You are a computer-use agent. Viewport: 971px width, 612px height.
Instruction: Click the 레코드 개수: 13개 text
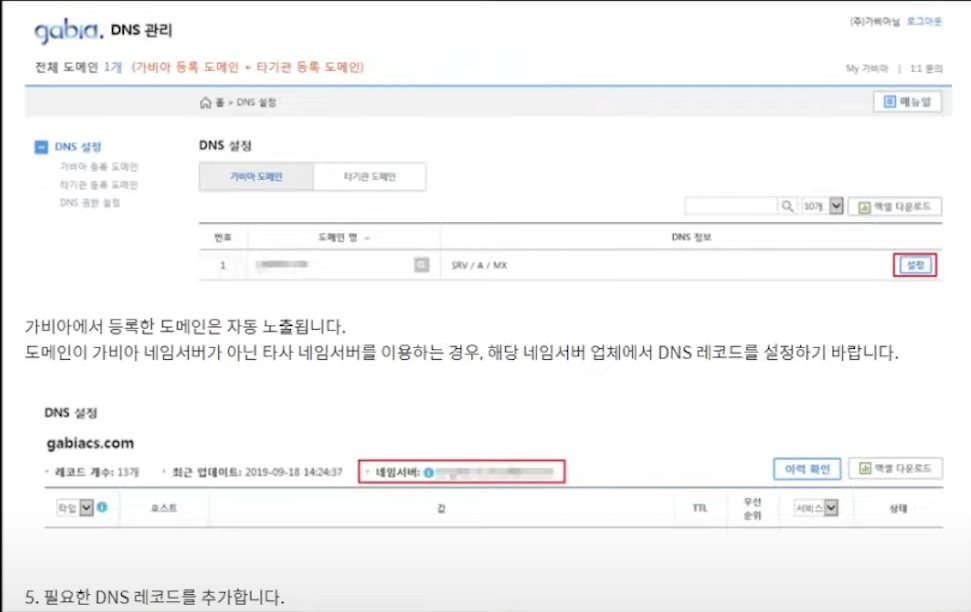pyautogui.click(x=97, y=472)
